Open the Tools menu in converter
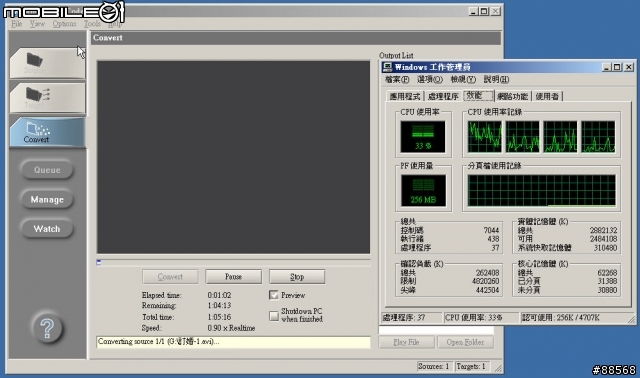The width and height of the screenshot is (640, 378). pyautogui.click(x=92, y=24)
